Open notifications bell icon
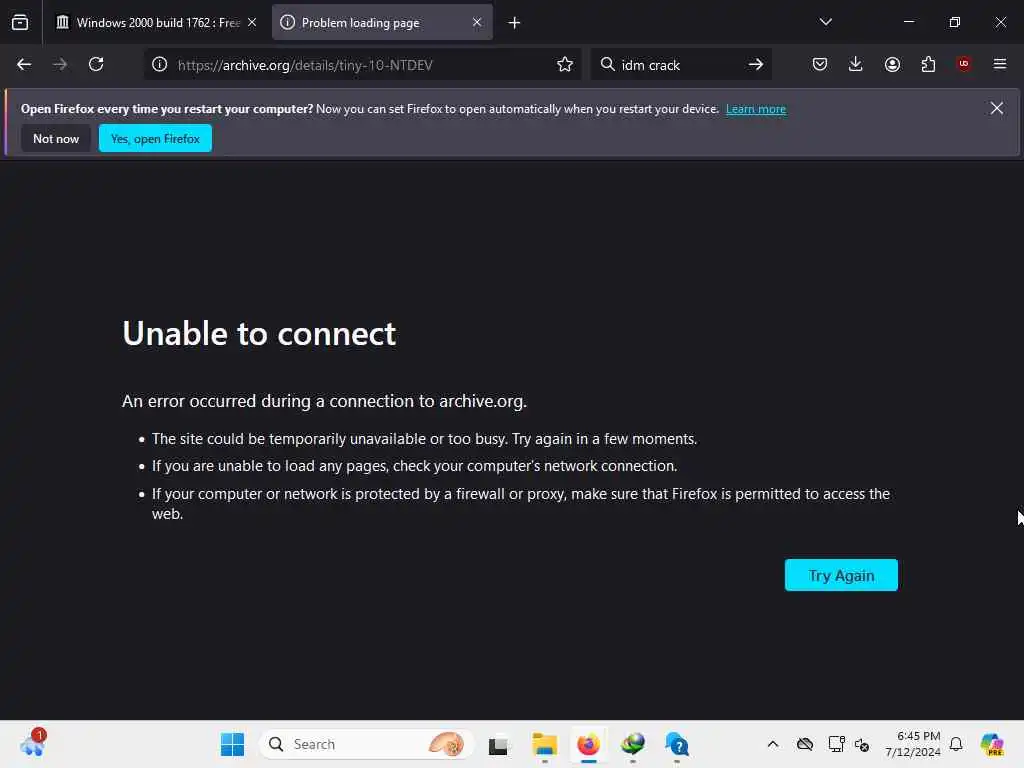This screenshot has height=768, width=1024. click(x=956, y=744)
